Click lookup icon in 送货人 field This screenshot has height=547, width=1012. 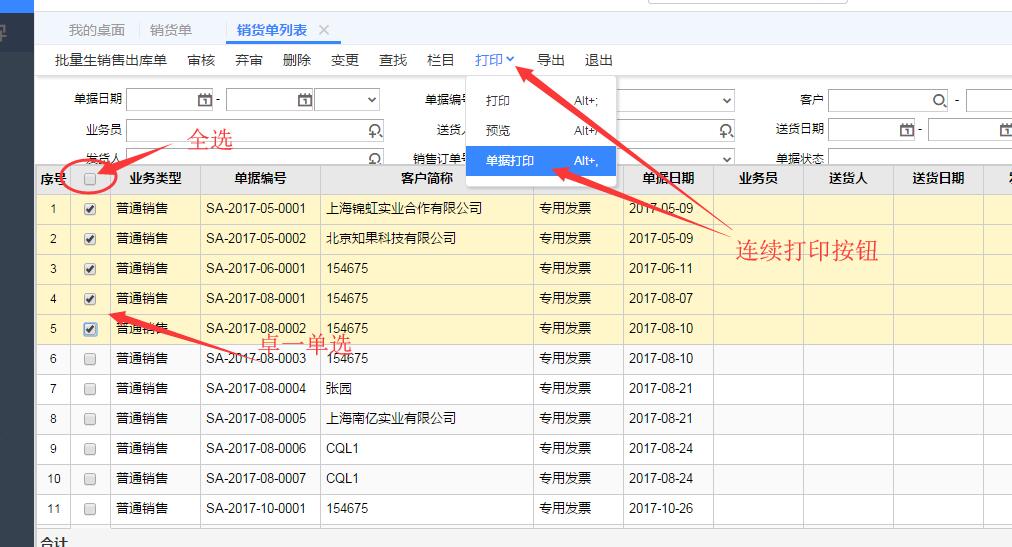click(x=727, y=130)
